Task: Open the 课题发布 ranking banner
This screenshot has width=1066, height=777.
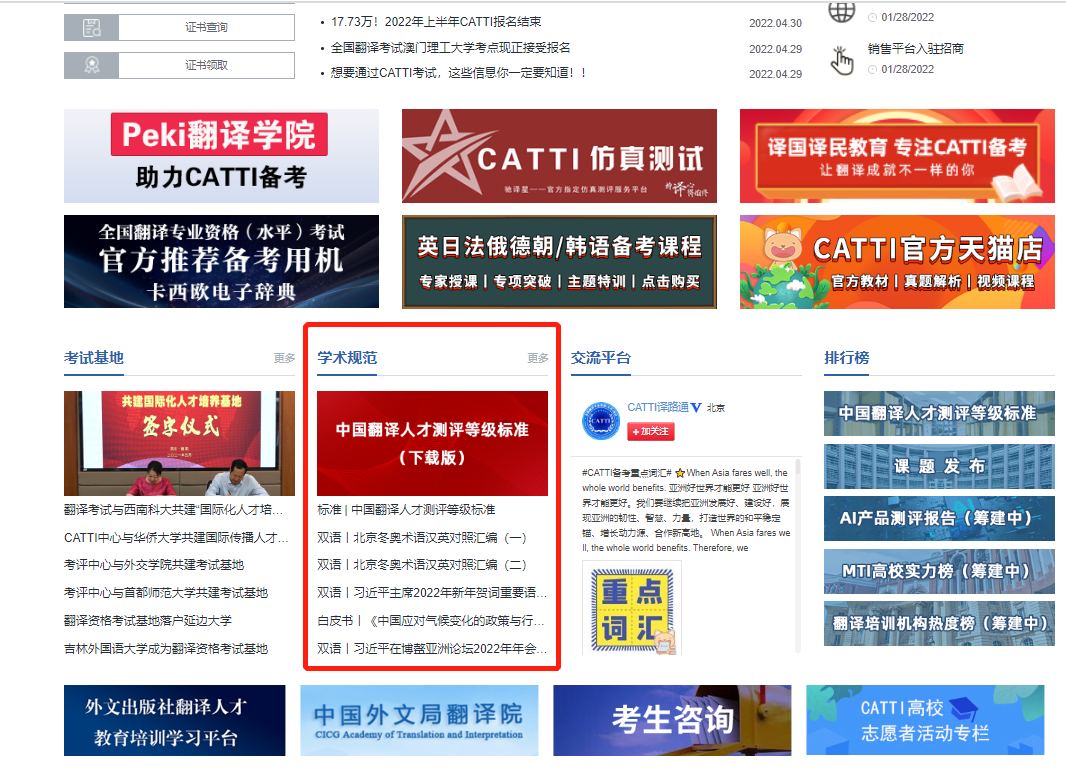Action: coord(940,466)
